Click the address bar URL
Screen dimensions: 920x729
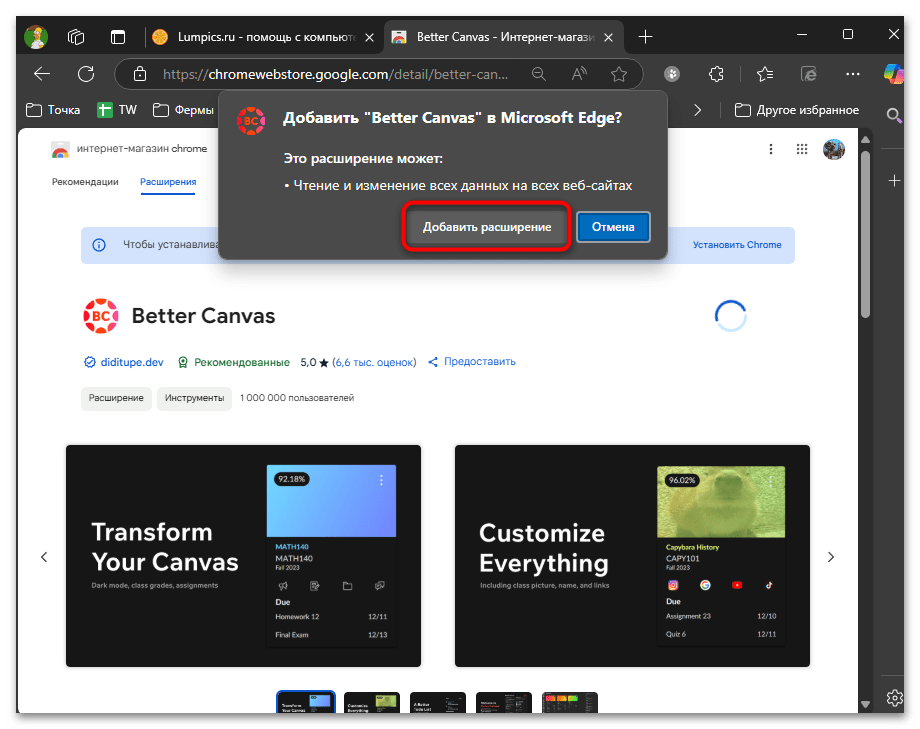pos(335,75)
